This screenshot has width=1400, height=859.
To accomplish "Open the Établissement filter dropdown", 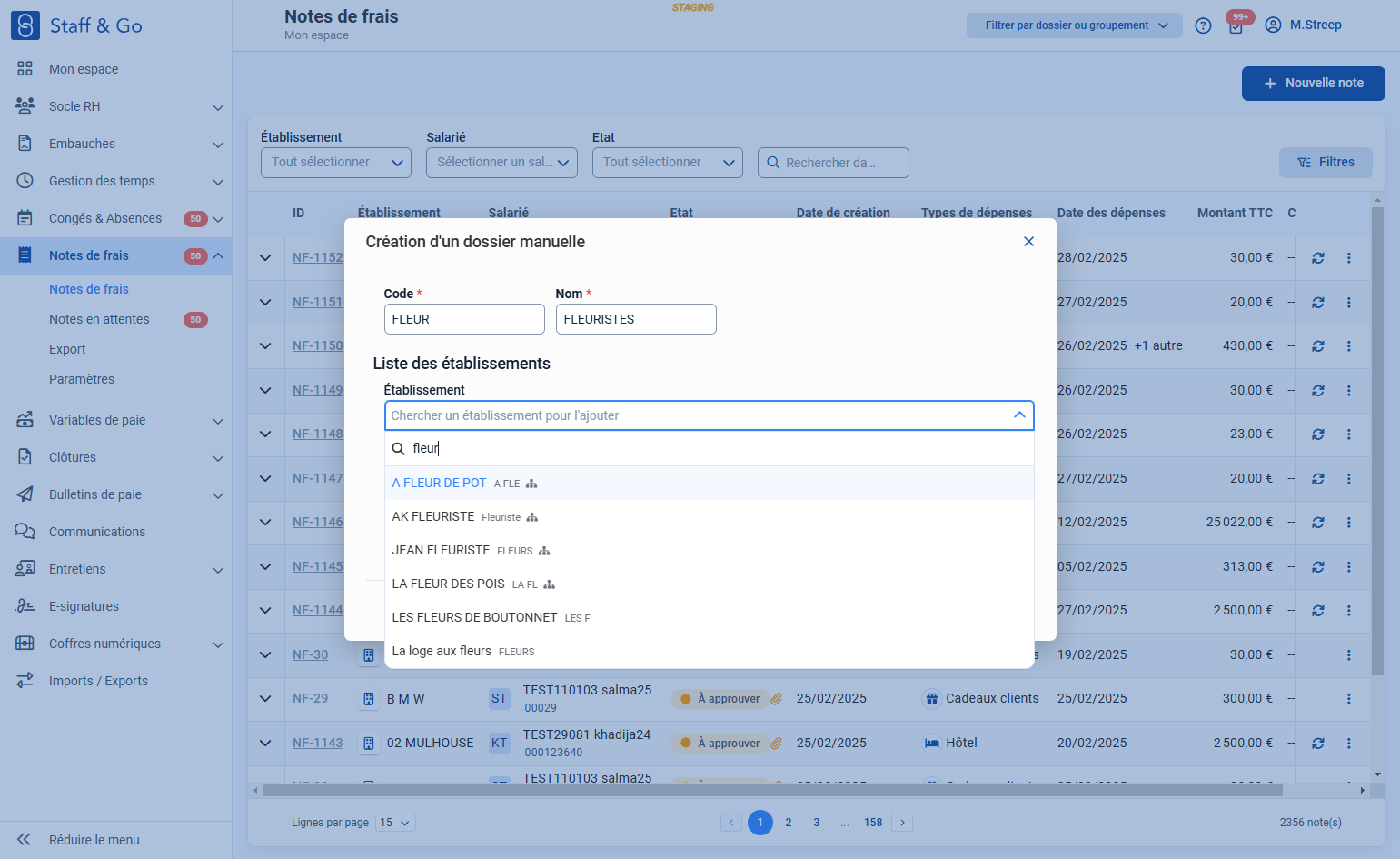I will point(336,163).
